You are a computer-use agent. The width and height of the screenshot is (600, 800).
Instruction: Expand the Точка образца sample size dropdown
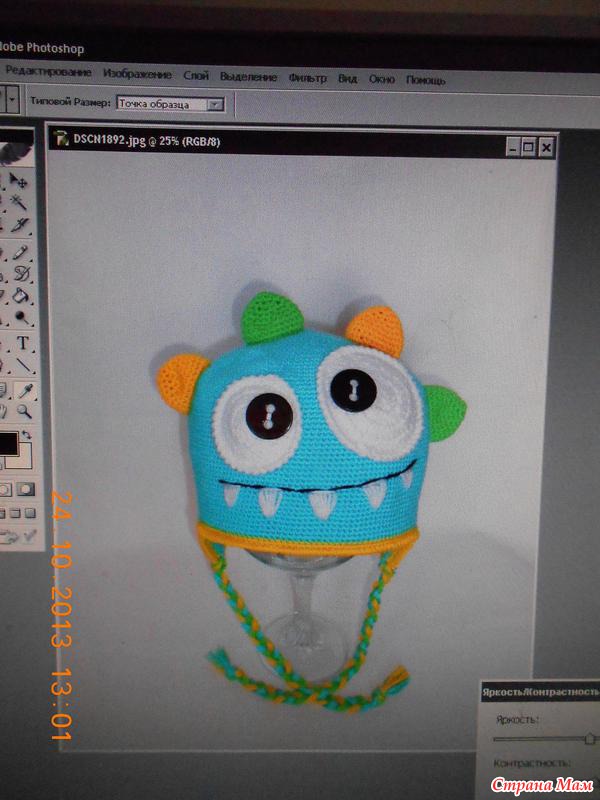(x=215, y=105)
